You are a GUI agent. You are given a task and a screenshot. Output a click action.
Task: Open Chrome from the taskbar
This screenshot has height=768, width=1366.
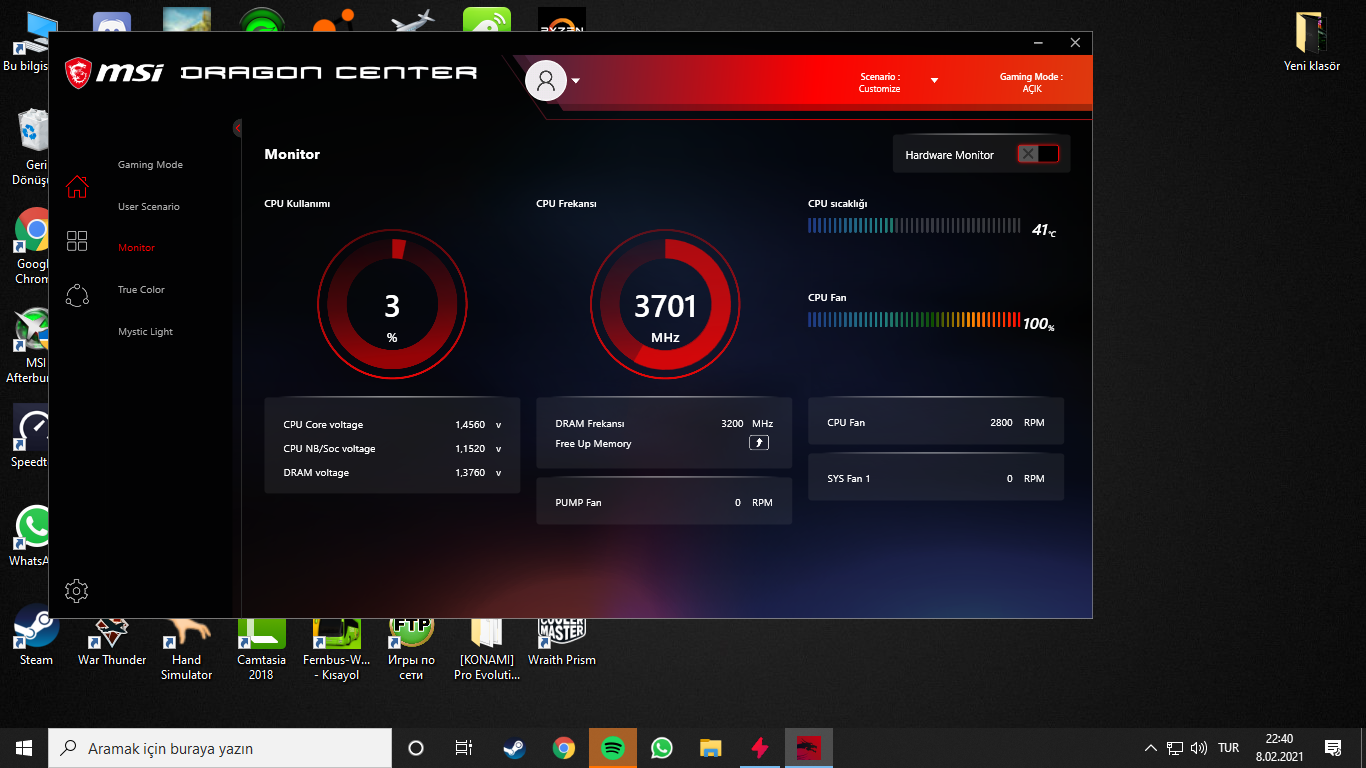click(564, 748)
